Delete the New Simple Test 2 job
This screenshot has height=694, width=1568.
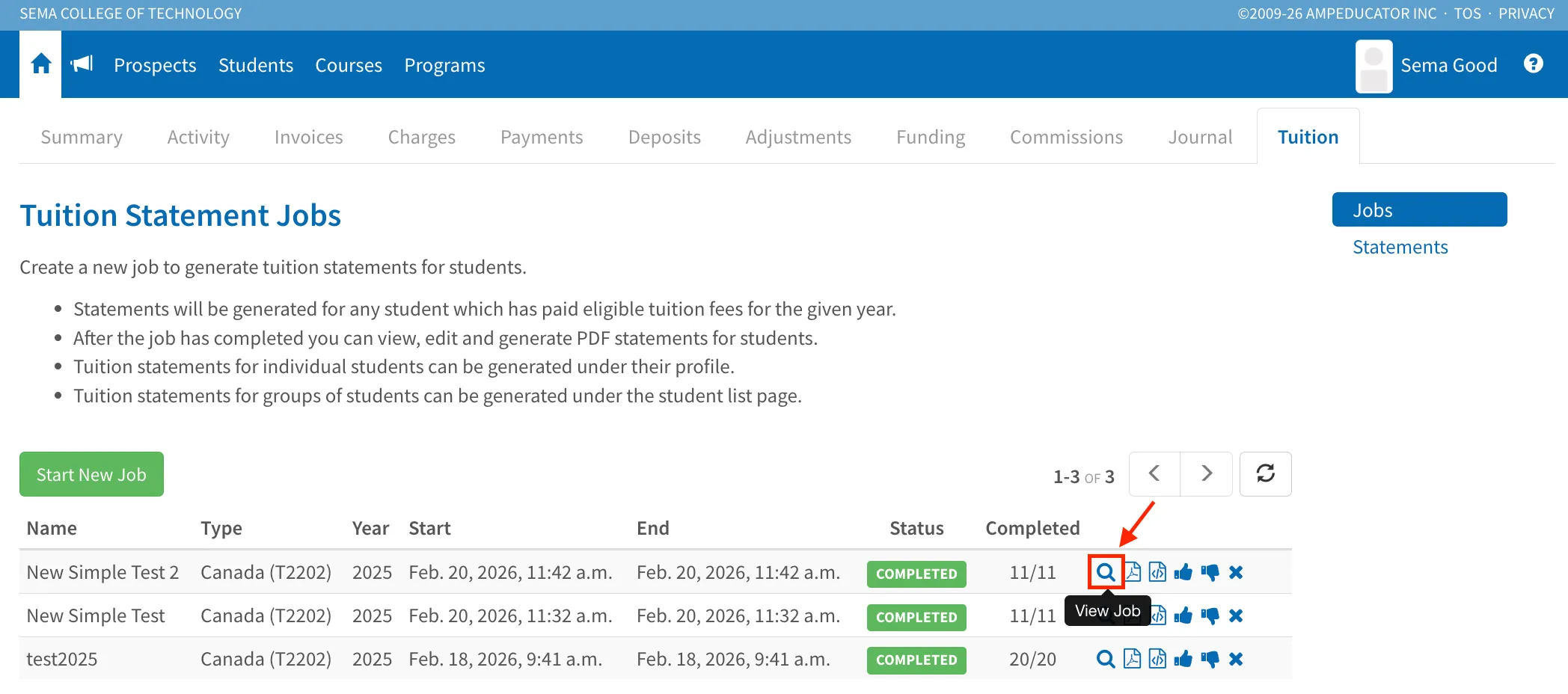point(1236,573)
